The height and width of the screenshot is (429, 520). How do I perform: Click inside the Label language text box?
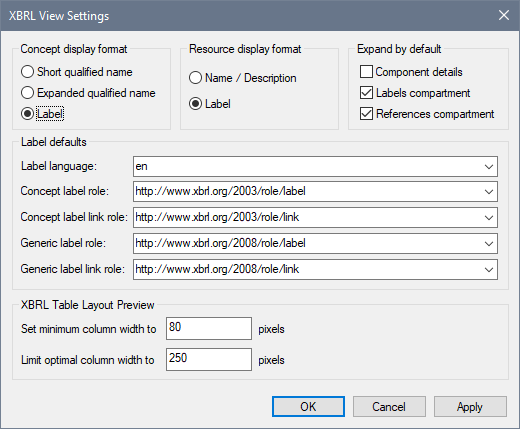[x=307, y=166]
